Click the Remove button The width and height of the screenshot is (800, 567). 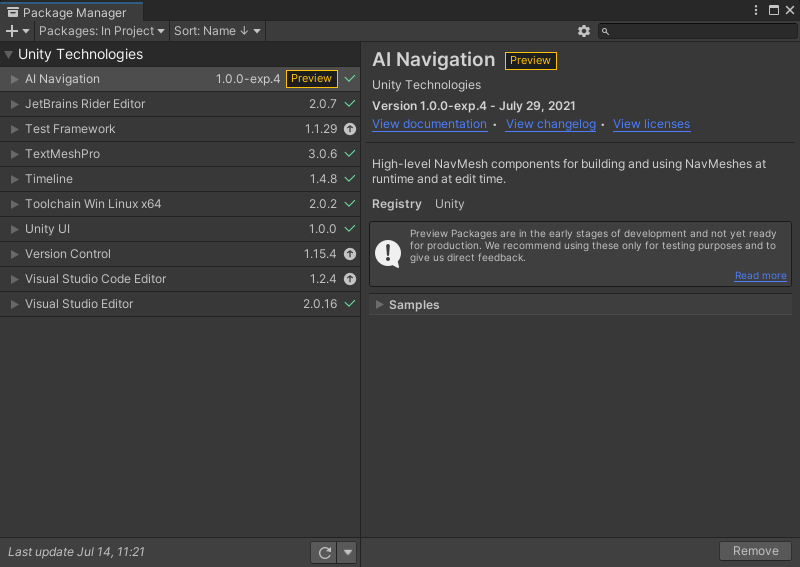click(x=756, y=551)
